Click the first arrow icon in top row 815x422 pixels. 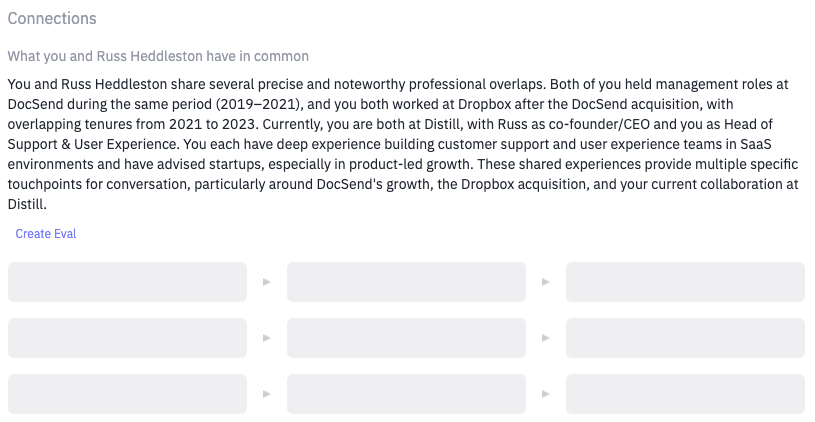[267, 282]
